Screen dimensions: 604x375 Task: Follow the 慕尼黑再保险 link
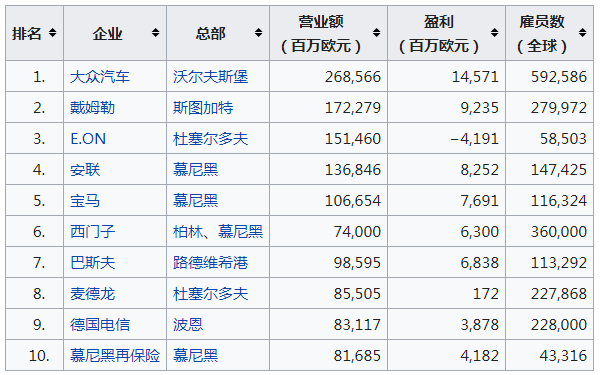click(x=115, y=355)
